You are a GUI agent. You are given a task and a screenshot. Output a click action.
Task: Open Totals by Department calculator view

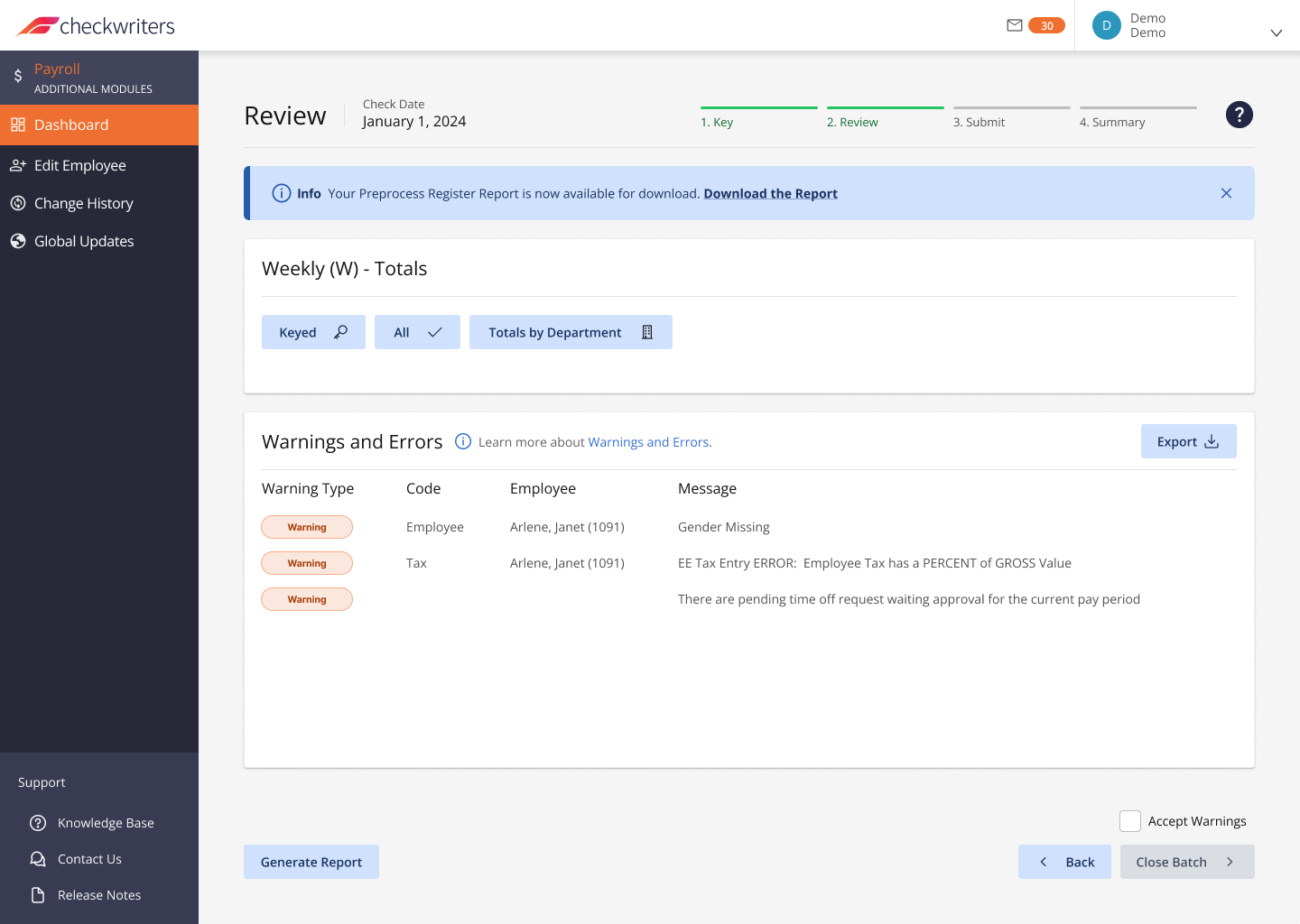pos(571,332)
